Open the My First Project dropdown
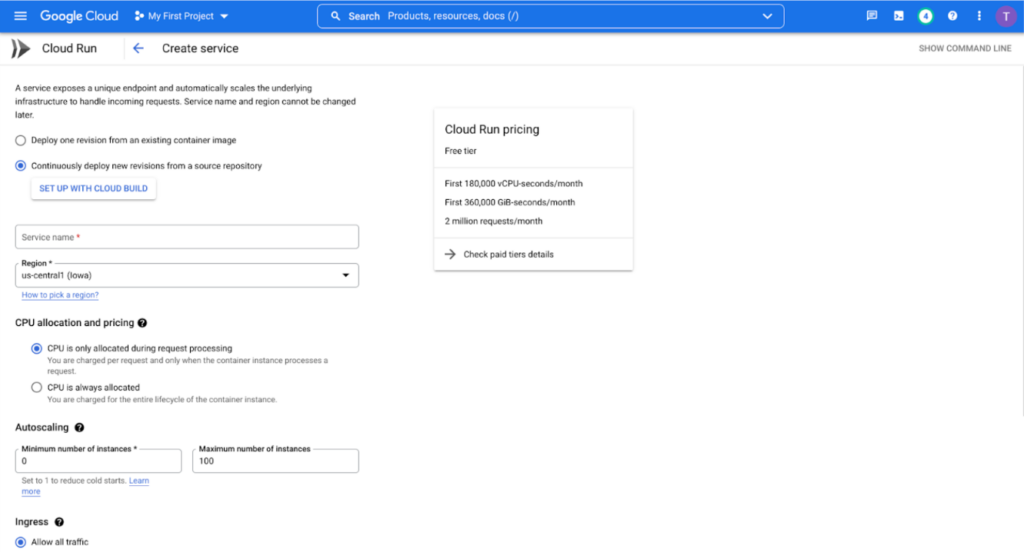1024x552 pixels. 182,16
